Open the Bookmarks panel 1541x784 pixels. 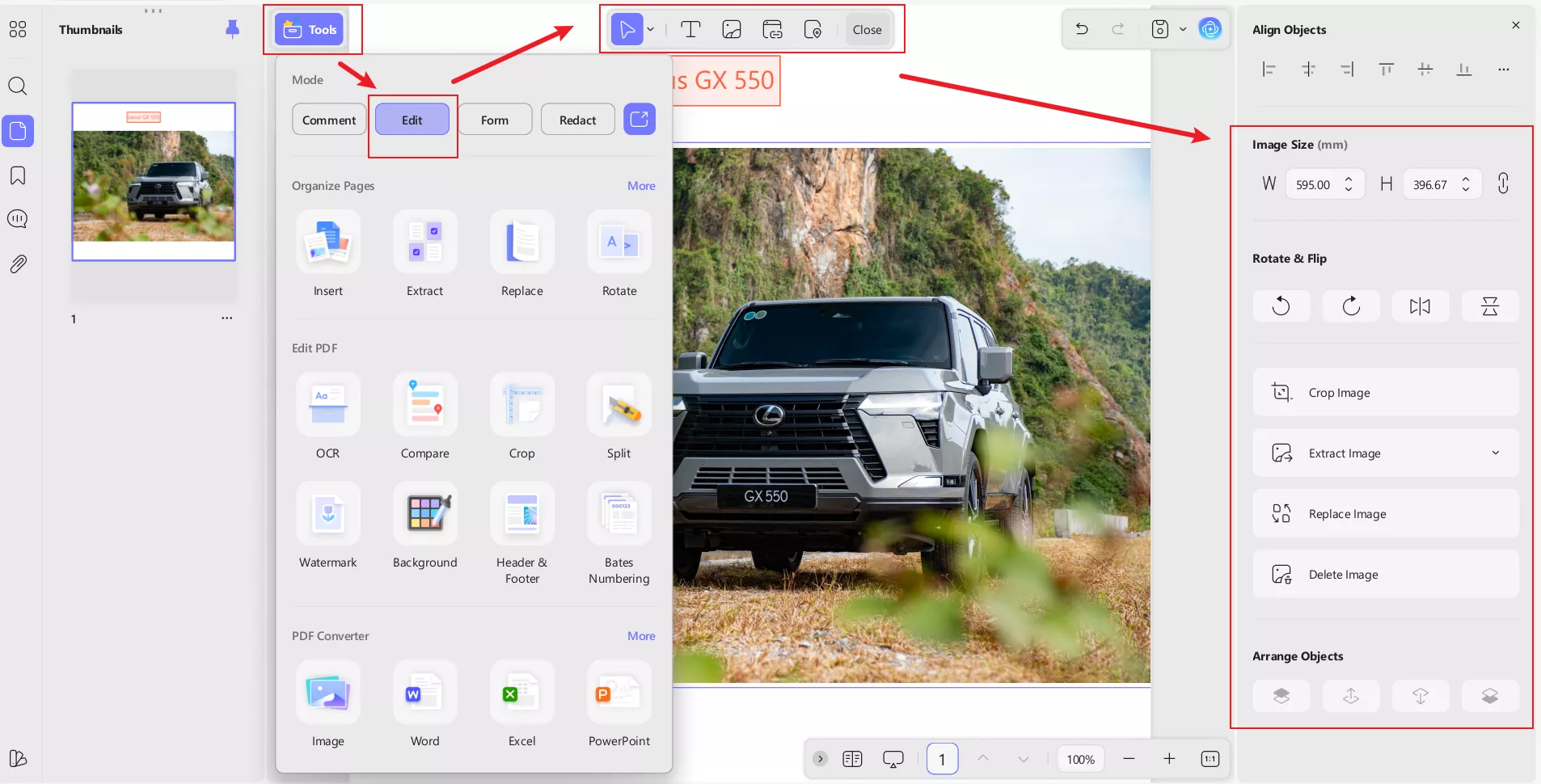point(18,176)
